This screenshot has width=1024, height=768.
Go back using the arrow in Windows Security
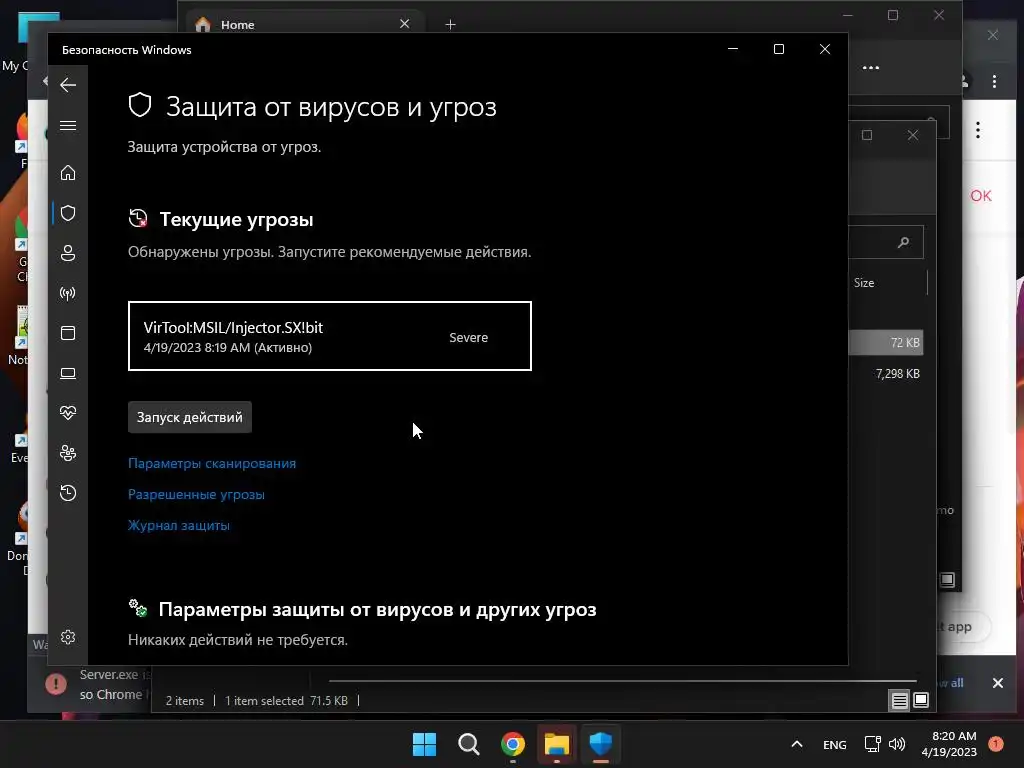(x=68, y=85)
